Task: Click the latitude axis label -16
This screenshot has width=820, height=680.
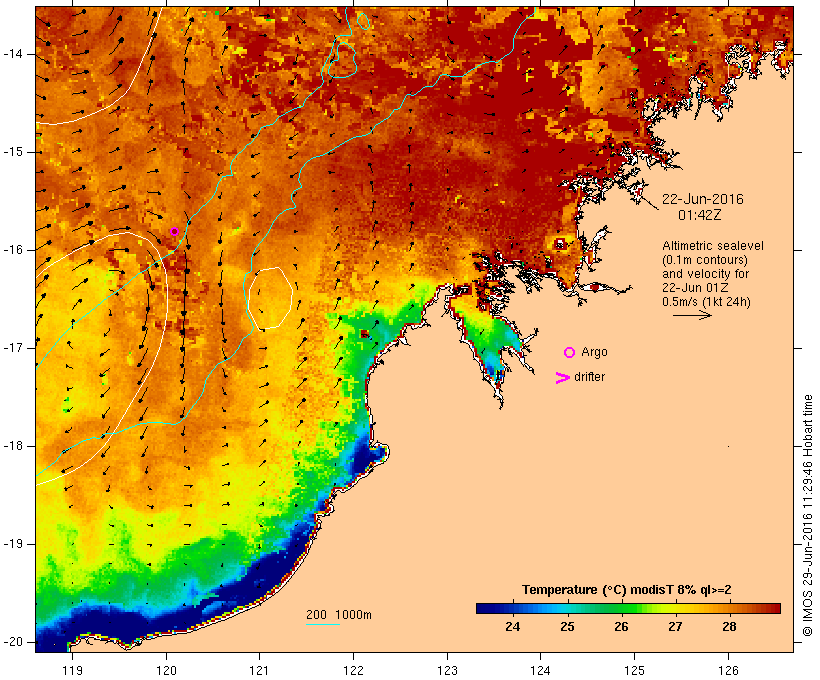Action: click(13, 250)
